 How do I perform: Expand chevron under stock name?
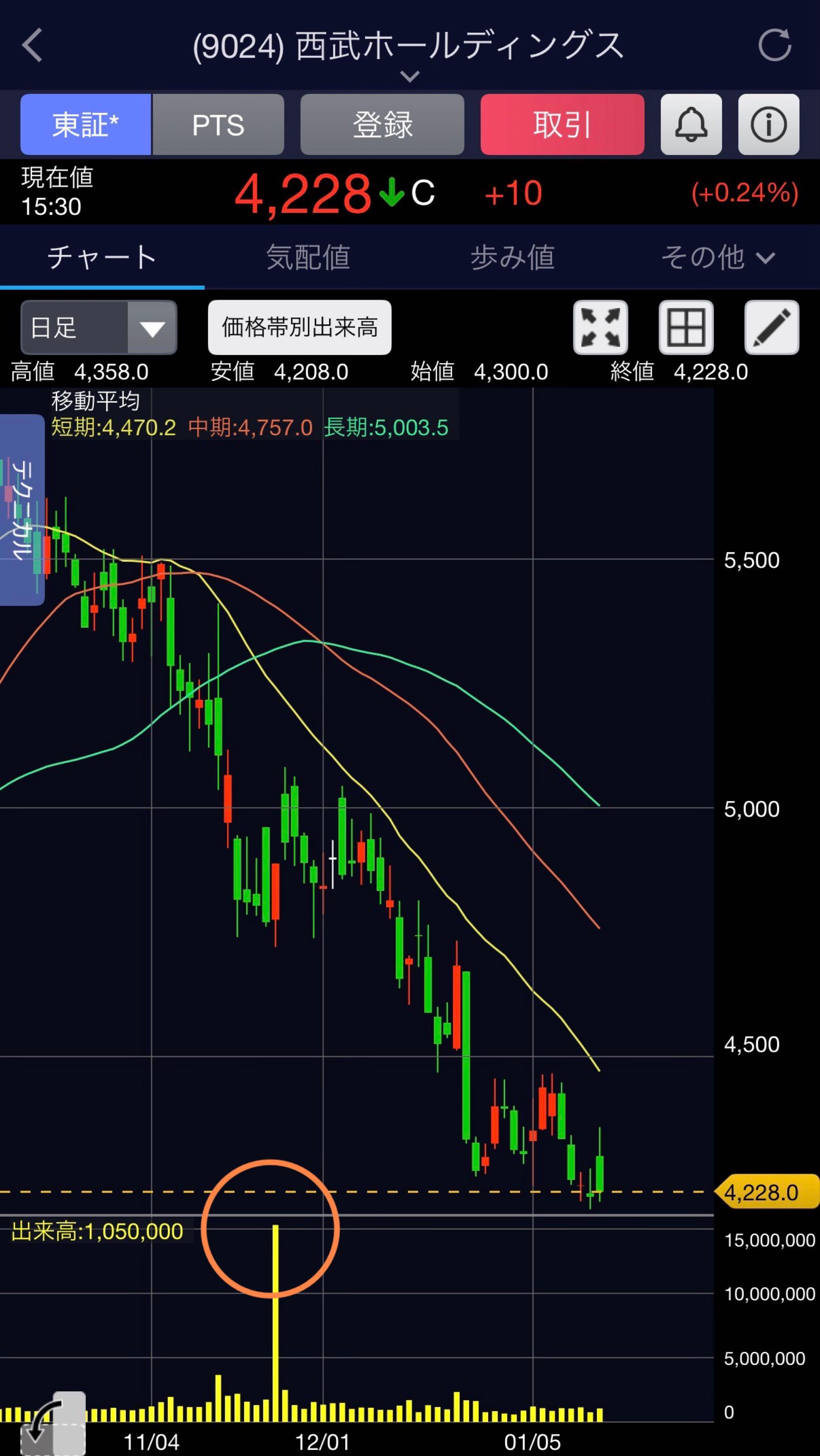(410, 76)
